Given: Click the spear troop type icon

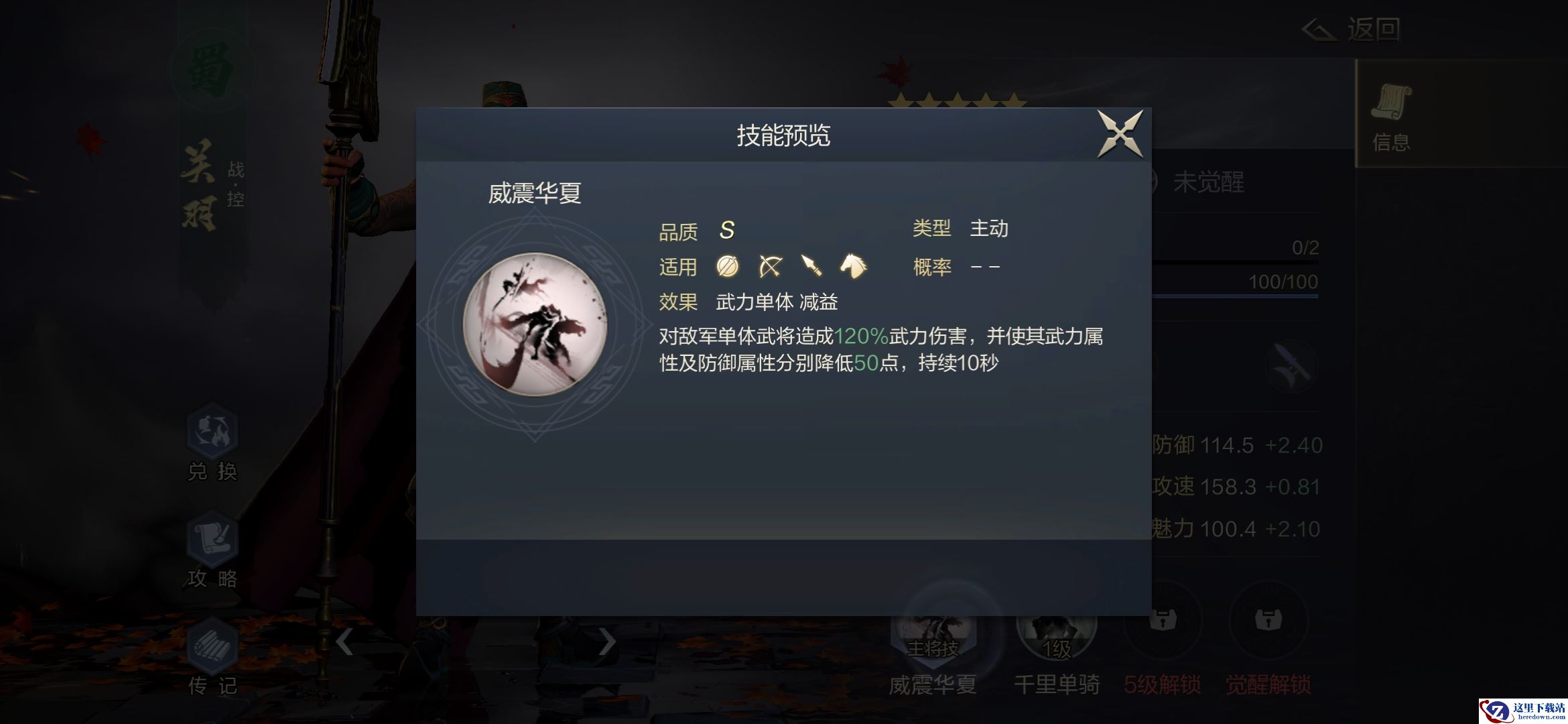Looking at the screenshot, I should point(811,266).
